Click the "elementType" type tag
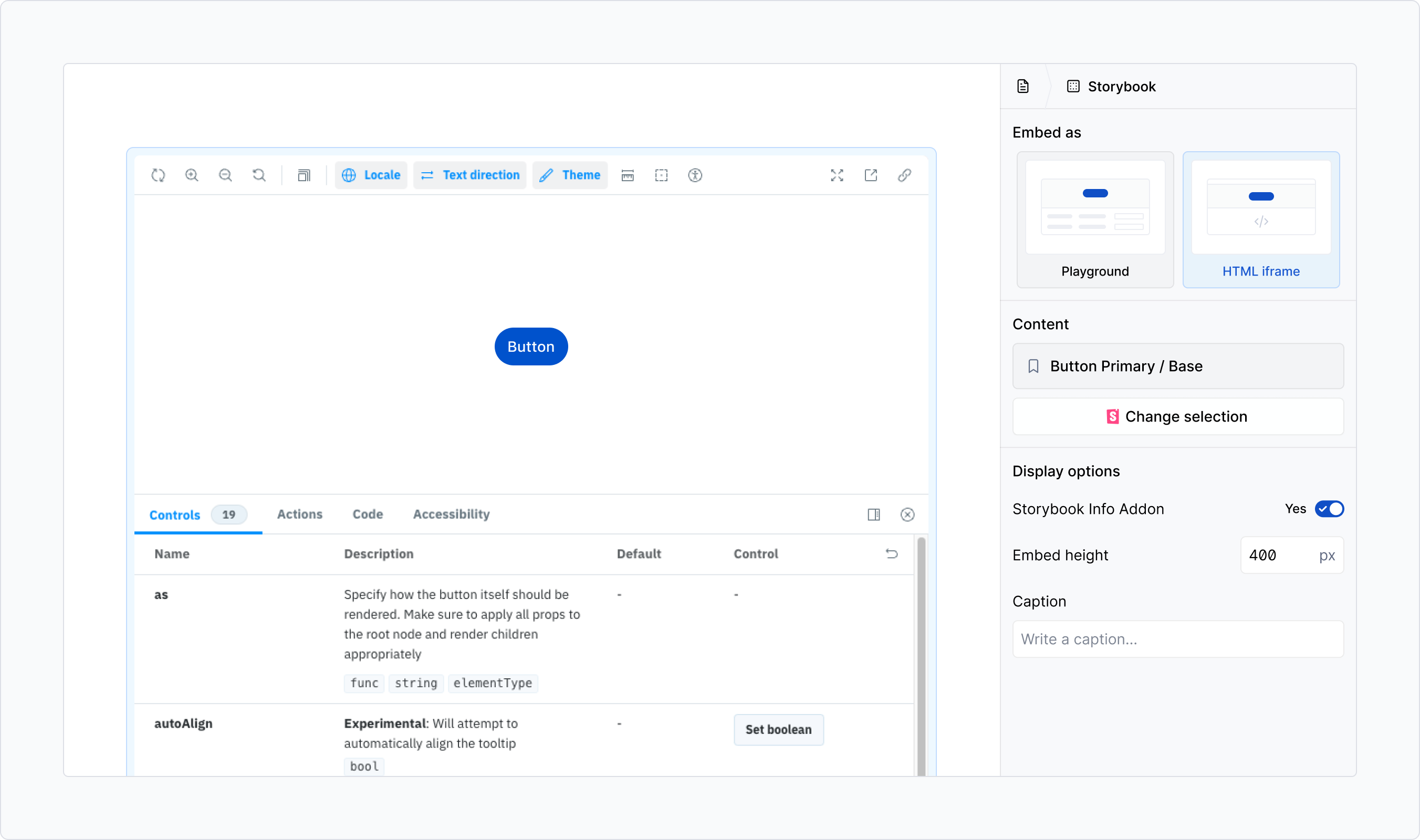 click(493, 683)
